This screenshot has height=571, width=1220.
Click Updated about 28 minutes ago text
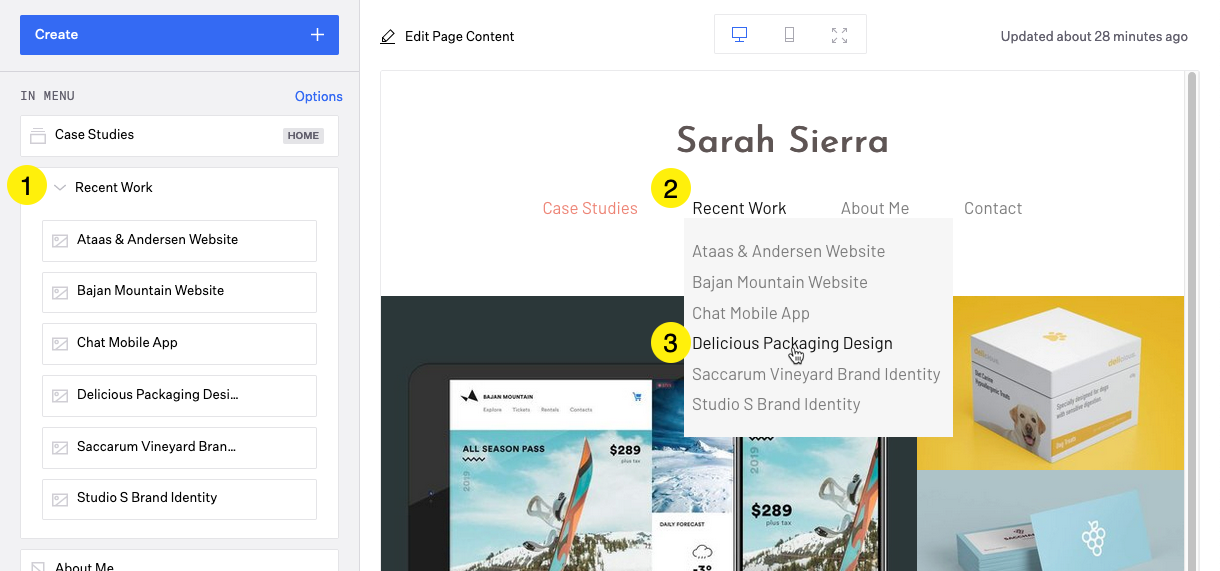coord(1094,37)
